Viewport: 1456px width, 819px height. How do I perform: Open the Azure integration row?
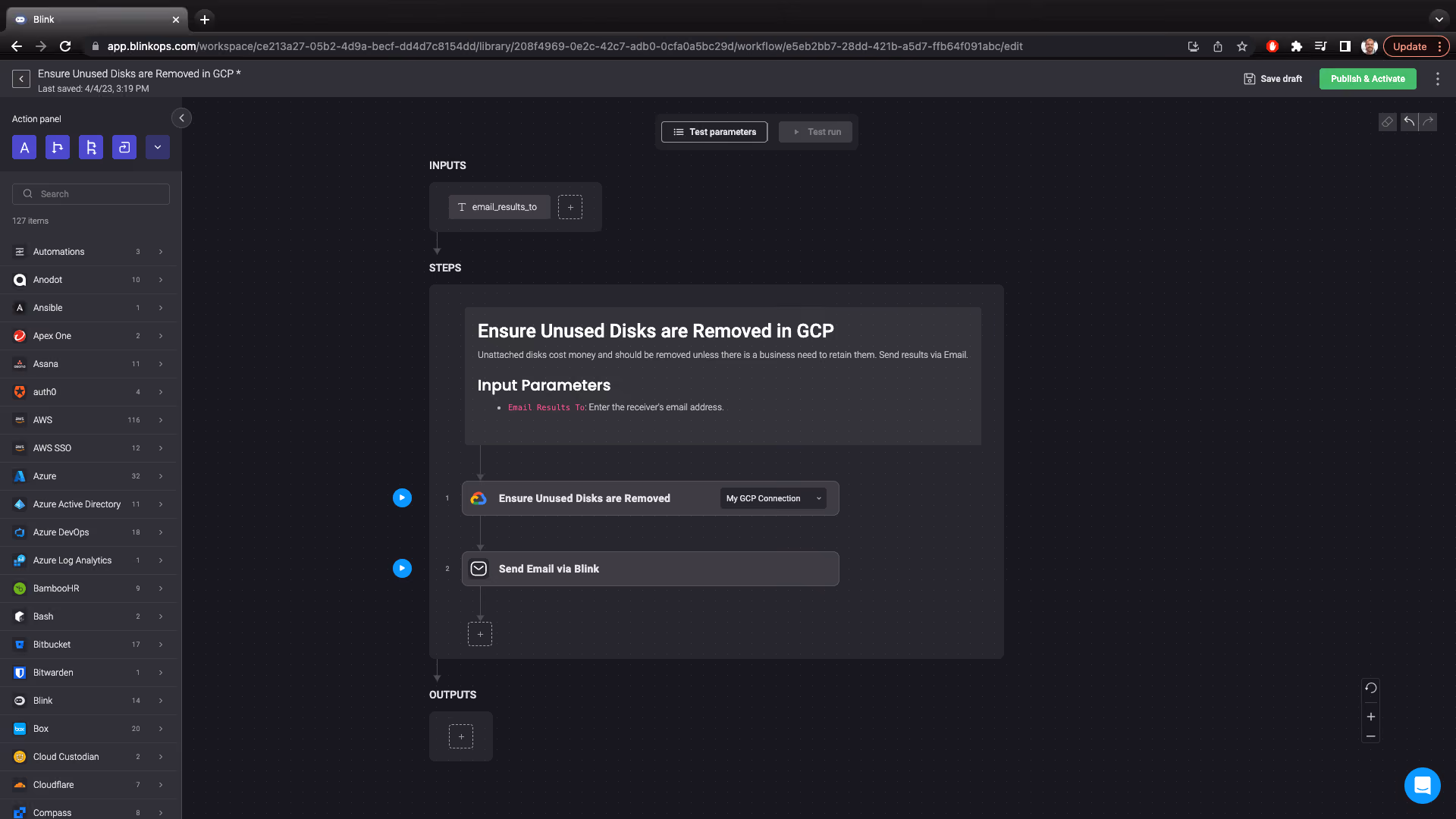coord(88,476)
